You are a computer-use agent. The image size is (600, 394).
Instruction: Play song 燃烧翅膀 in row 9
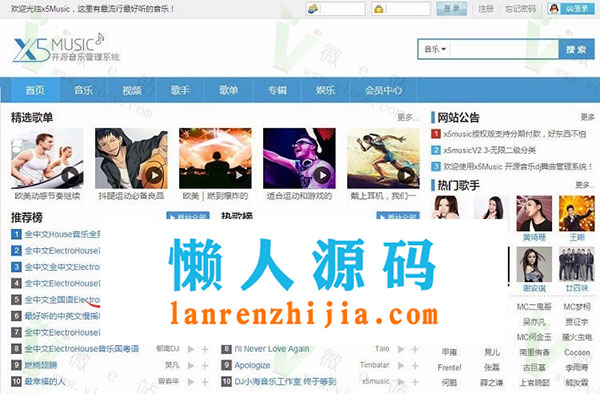(191, 366)
